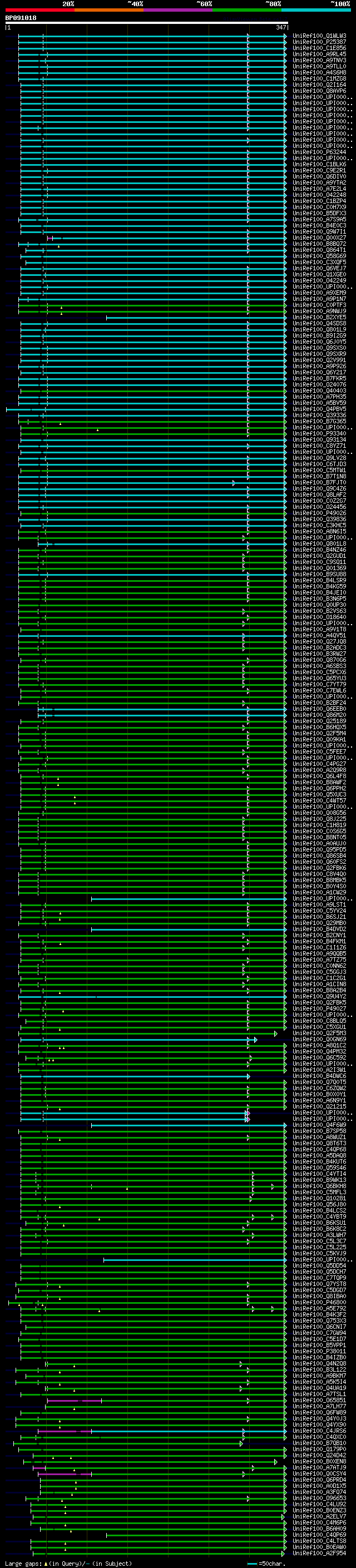Open hit UniRef100_C1E856

click(x=319, y=48)
